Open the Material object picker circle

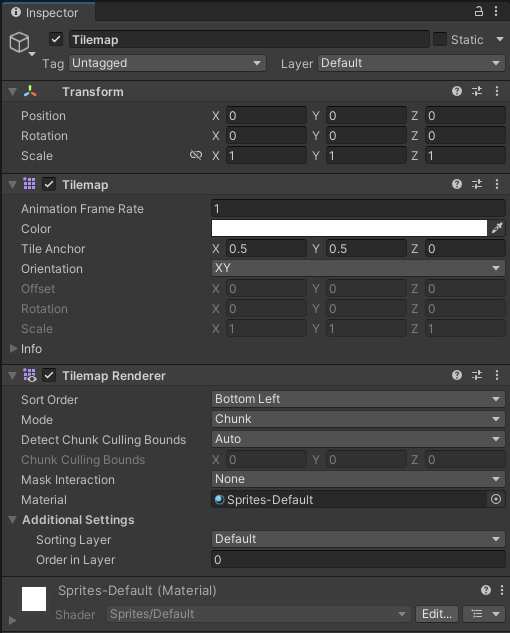[496, 499]
